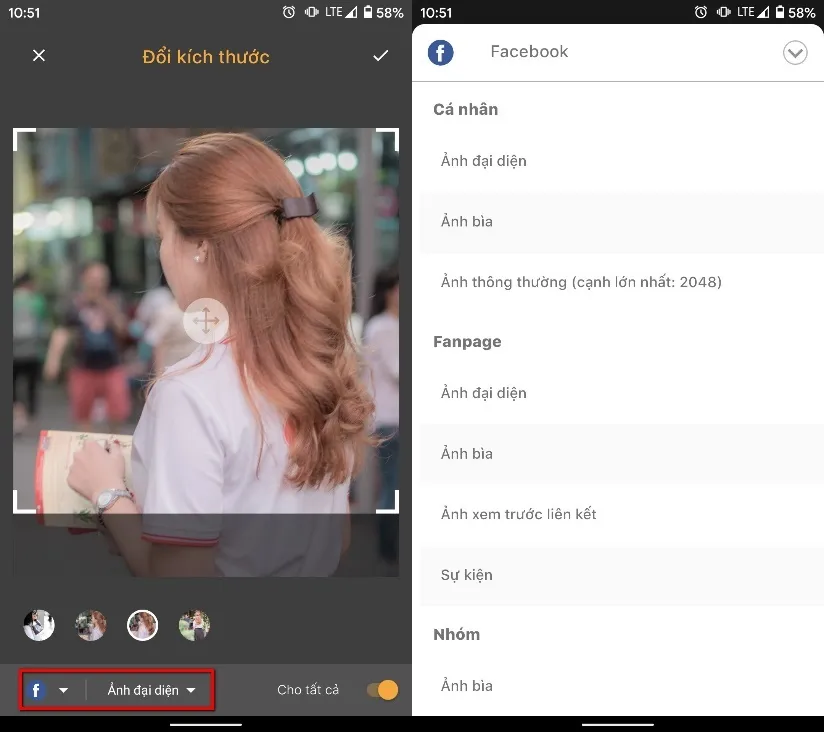Select the first photo thumbnail
The height and width of the screenshot is (732, 824).
[38, 624]
